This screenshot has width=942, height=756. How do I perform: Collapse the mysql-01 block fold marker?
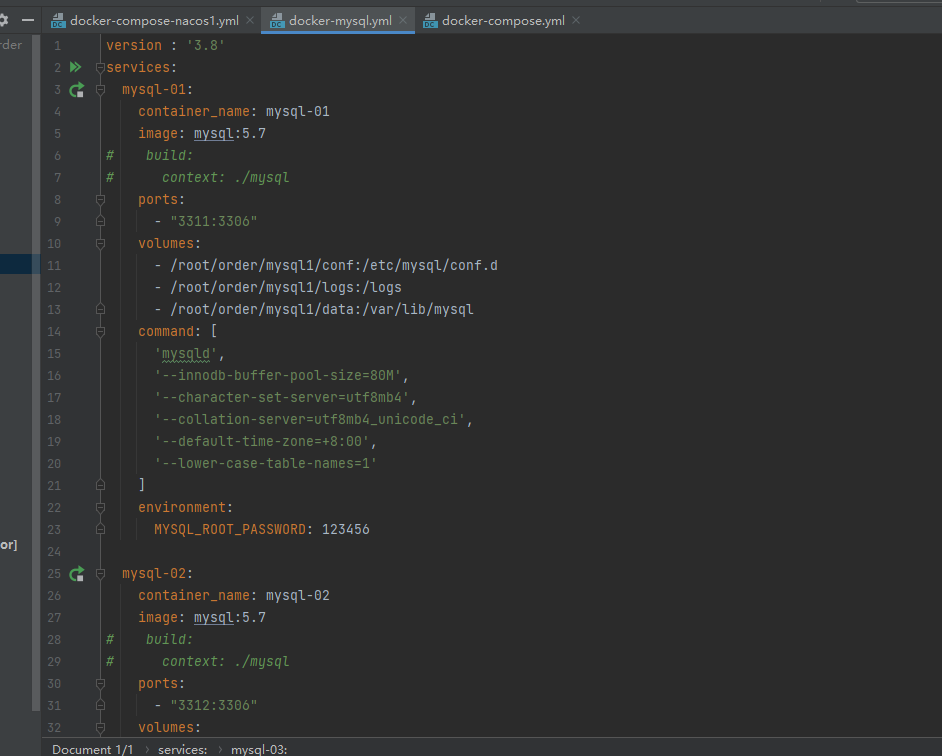click(100, 90)
